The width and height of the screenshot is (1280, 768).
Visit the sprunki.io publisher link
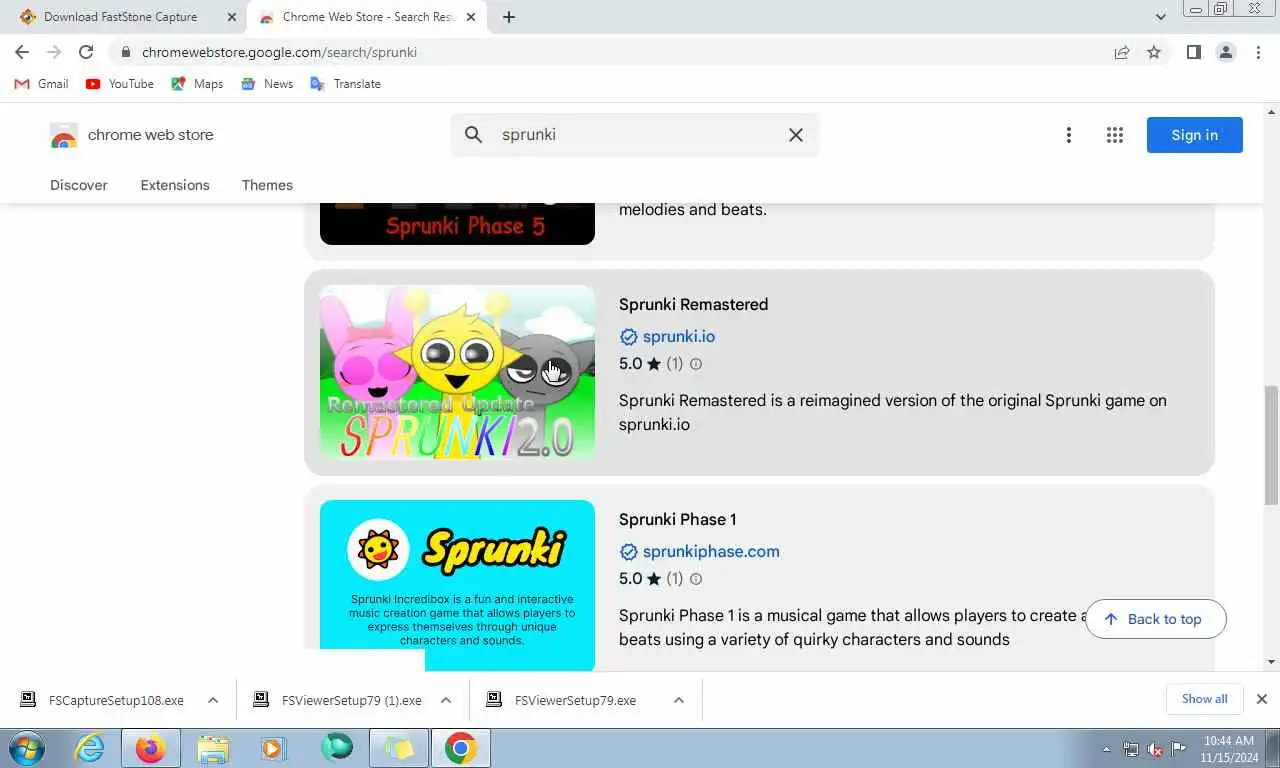678,337
